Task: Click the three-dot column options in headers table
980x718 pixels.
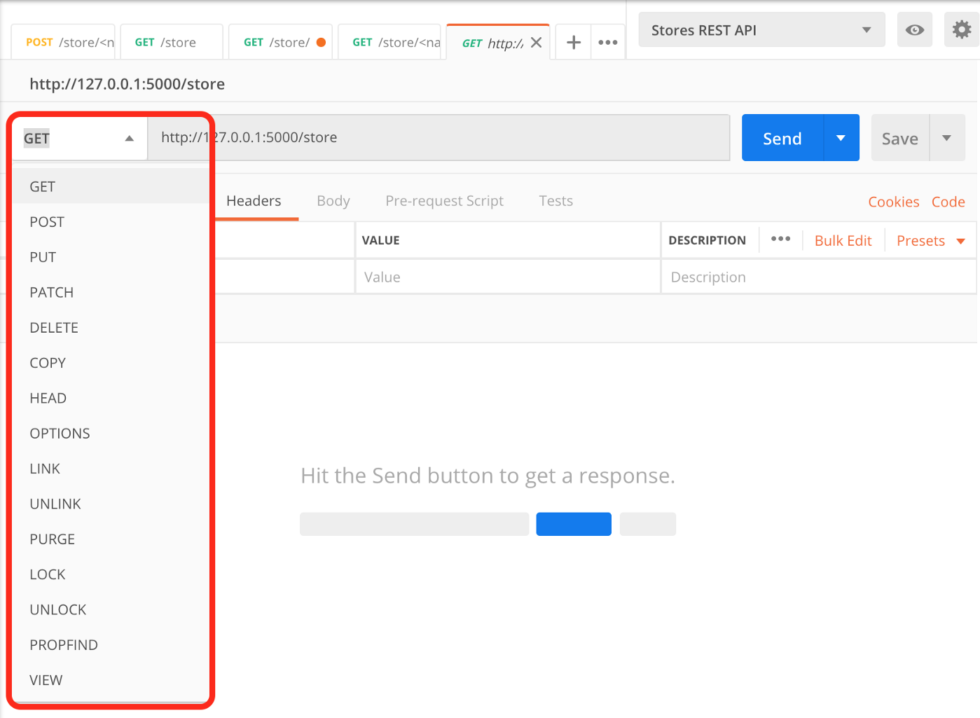Action: click(x=781, y=240)
